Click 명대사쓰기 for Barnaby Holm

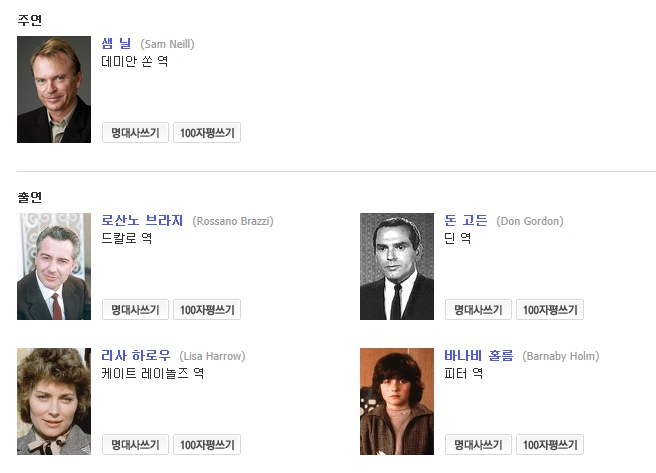click(x=478, y=445)
